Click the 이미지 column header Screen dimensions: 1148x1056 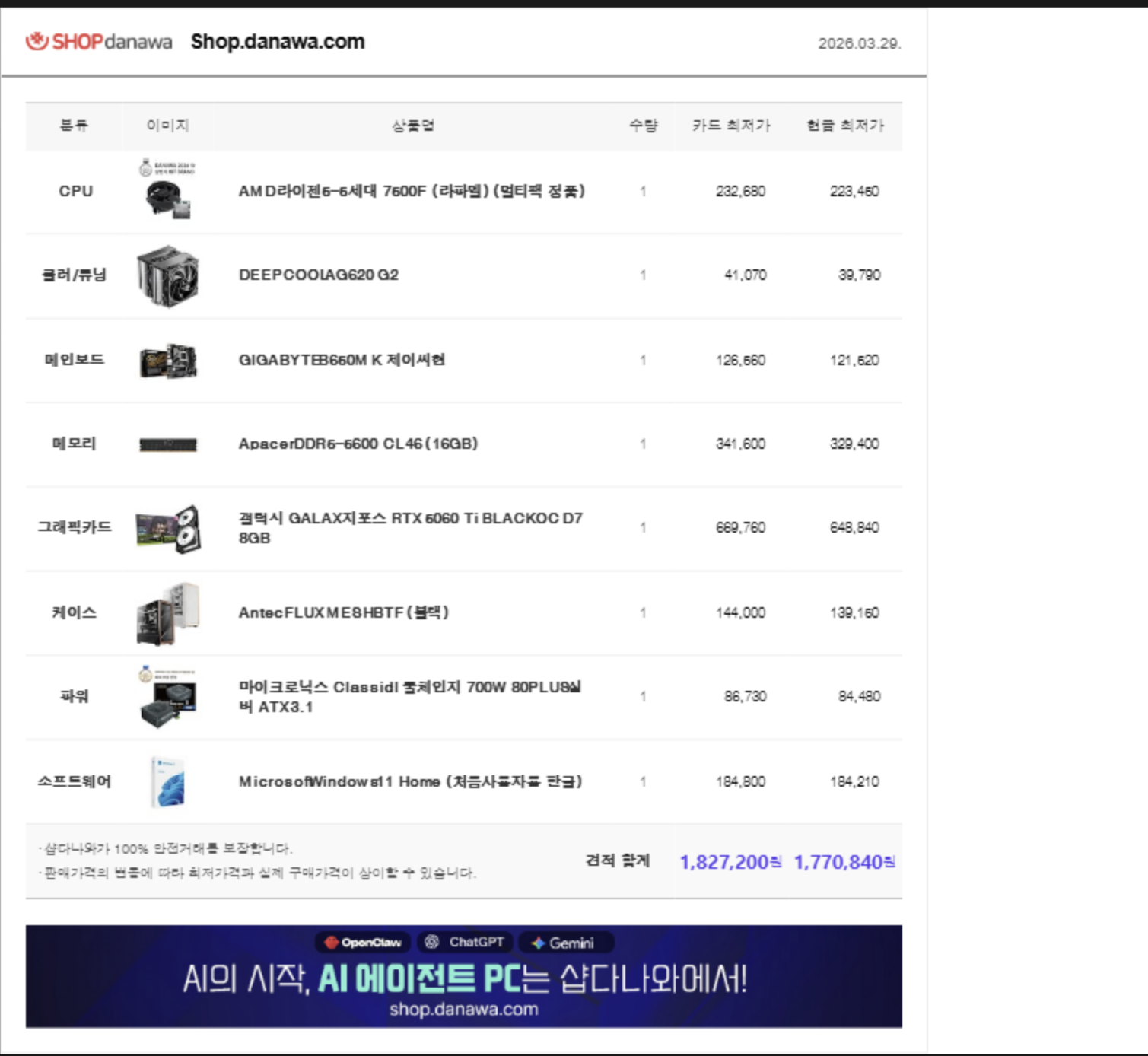click(167, 126)
